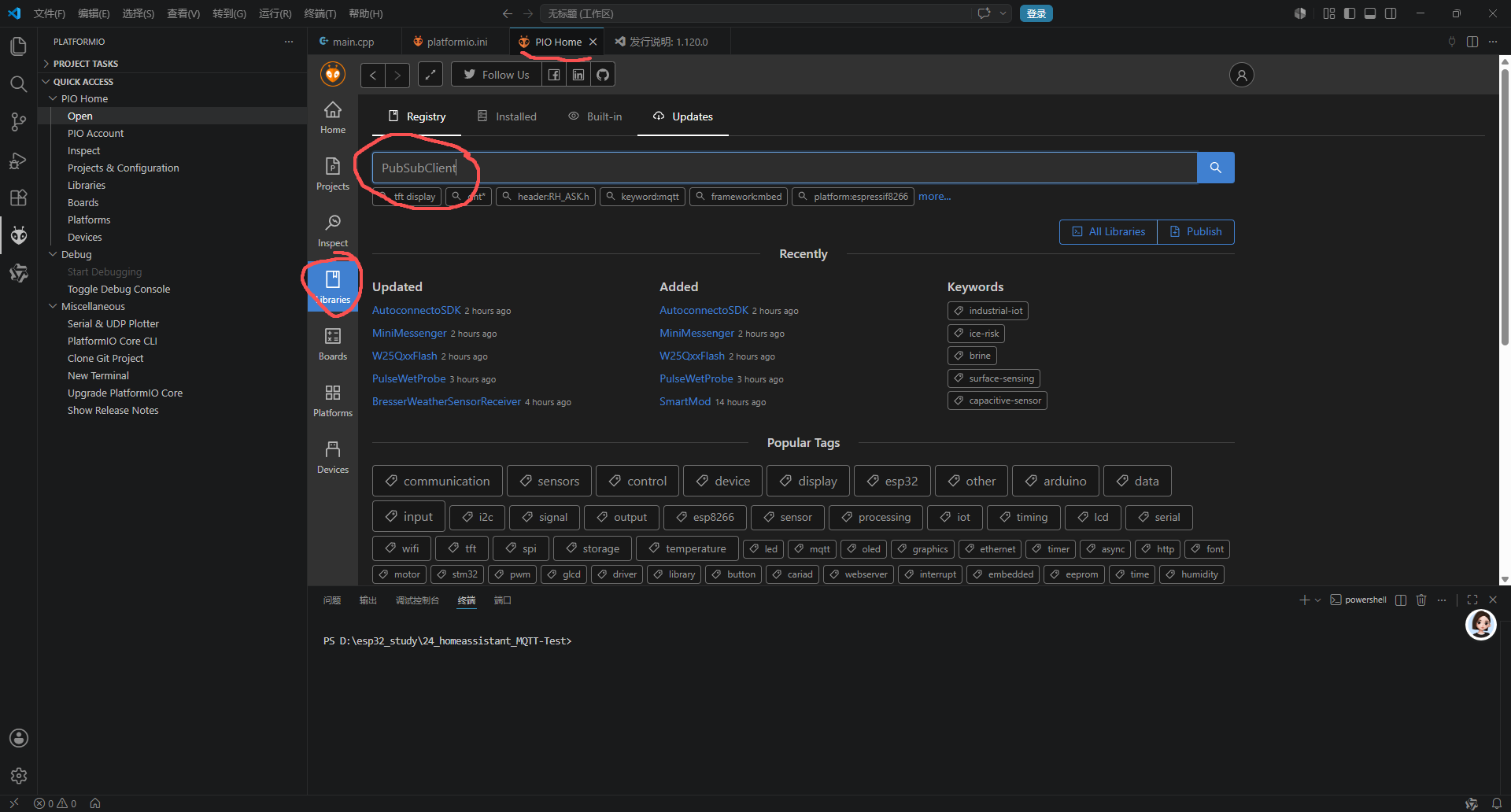Toggle the bottom panel layout button
This screenshot has height=812, width=1511.
pyautogui.click(x=1370, y=13)
